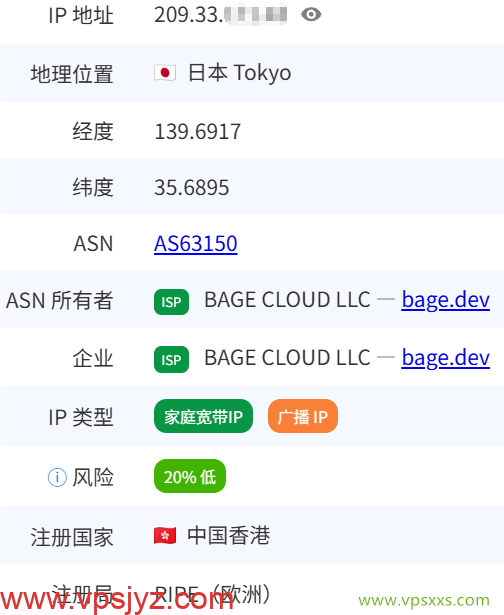Click the Hong Kong flag icon
The image size is (504, 615).
tap(165, 536)
